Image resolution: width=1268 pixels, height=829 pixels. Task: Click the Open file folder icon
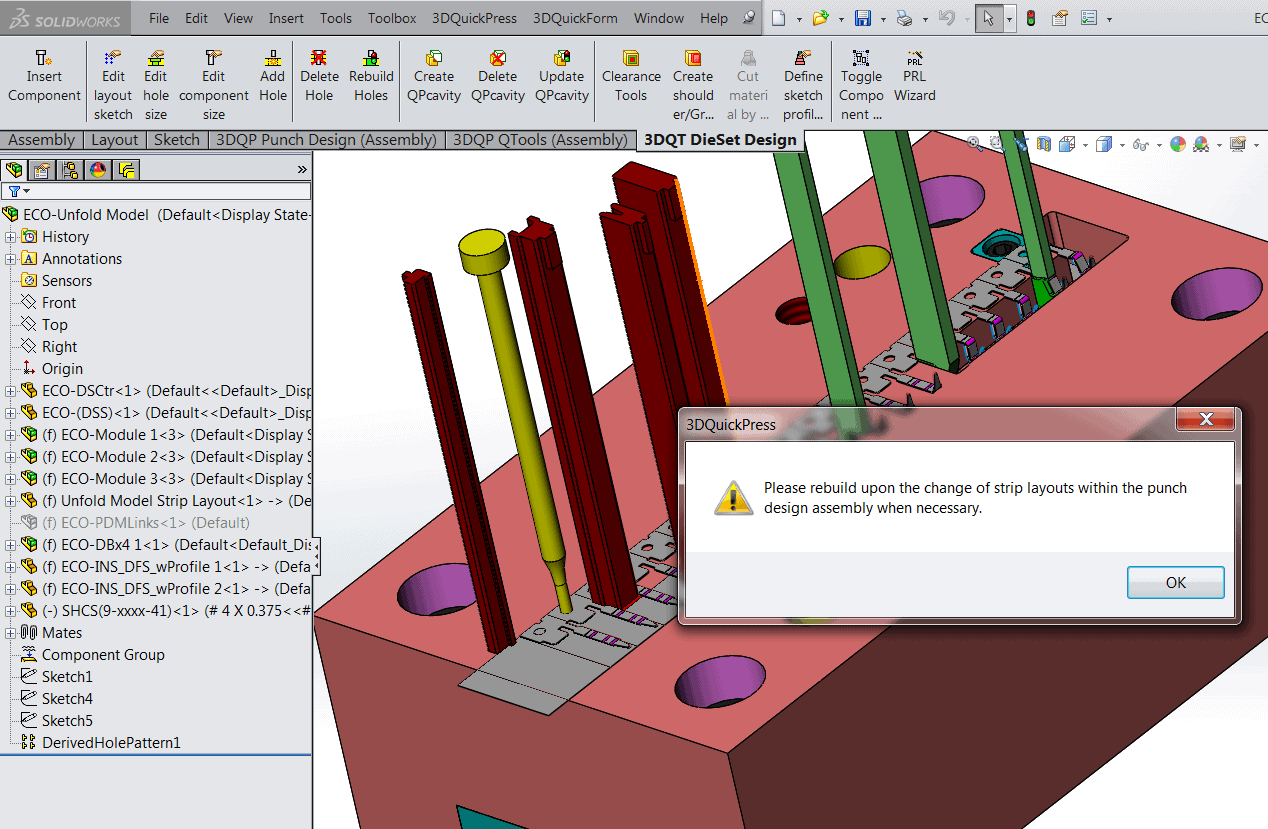tap(820, 18)
